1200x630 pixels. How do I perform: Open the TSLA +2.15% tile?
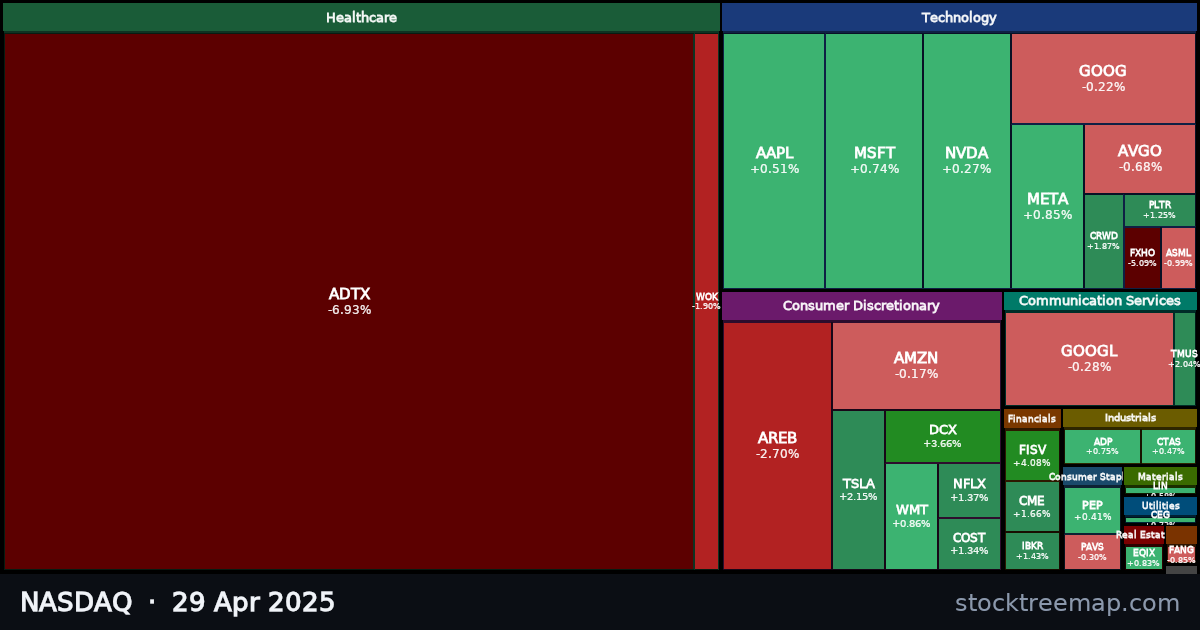click(858, 490)
